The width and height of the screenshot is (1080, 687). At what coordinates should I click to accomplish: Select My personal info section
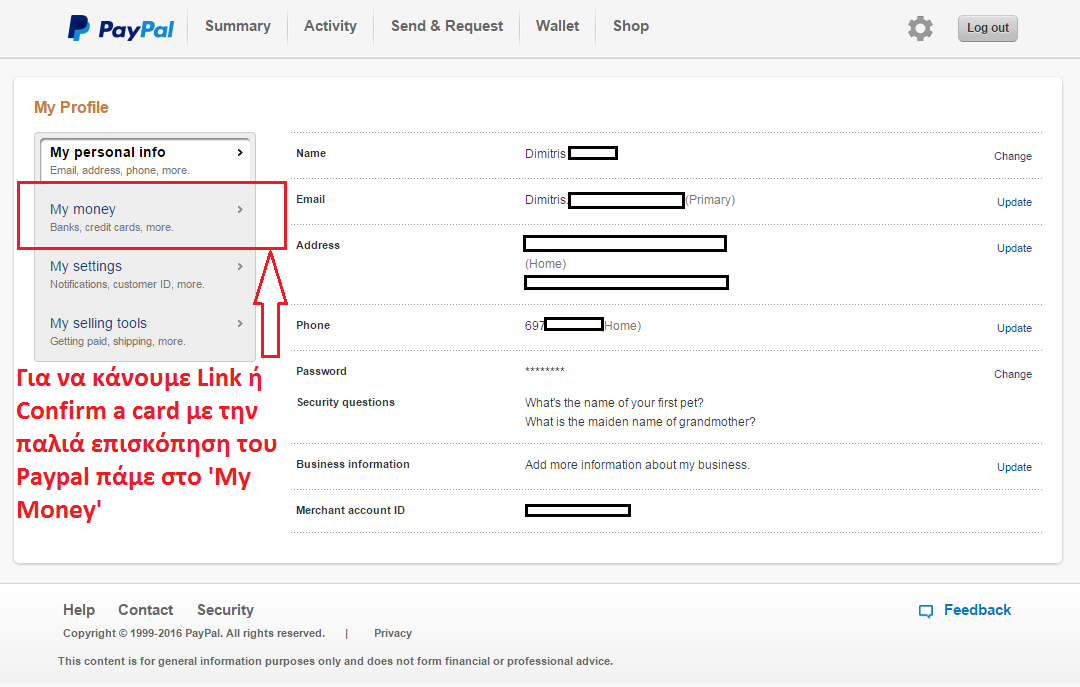(147, 159)
